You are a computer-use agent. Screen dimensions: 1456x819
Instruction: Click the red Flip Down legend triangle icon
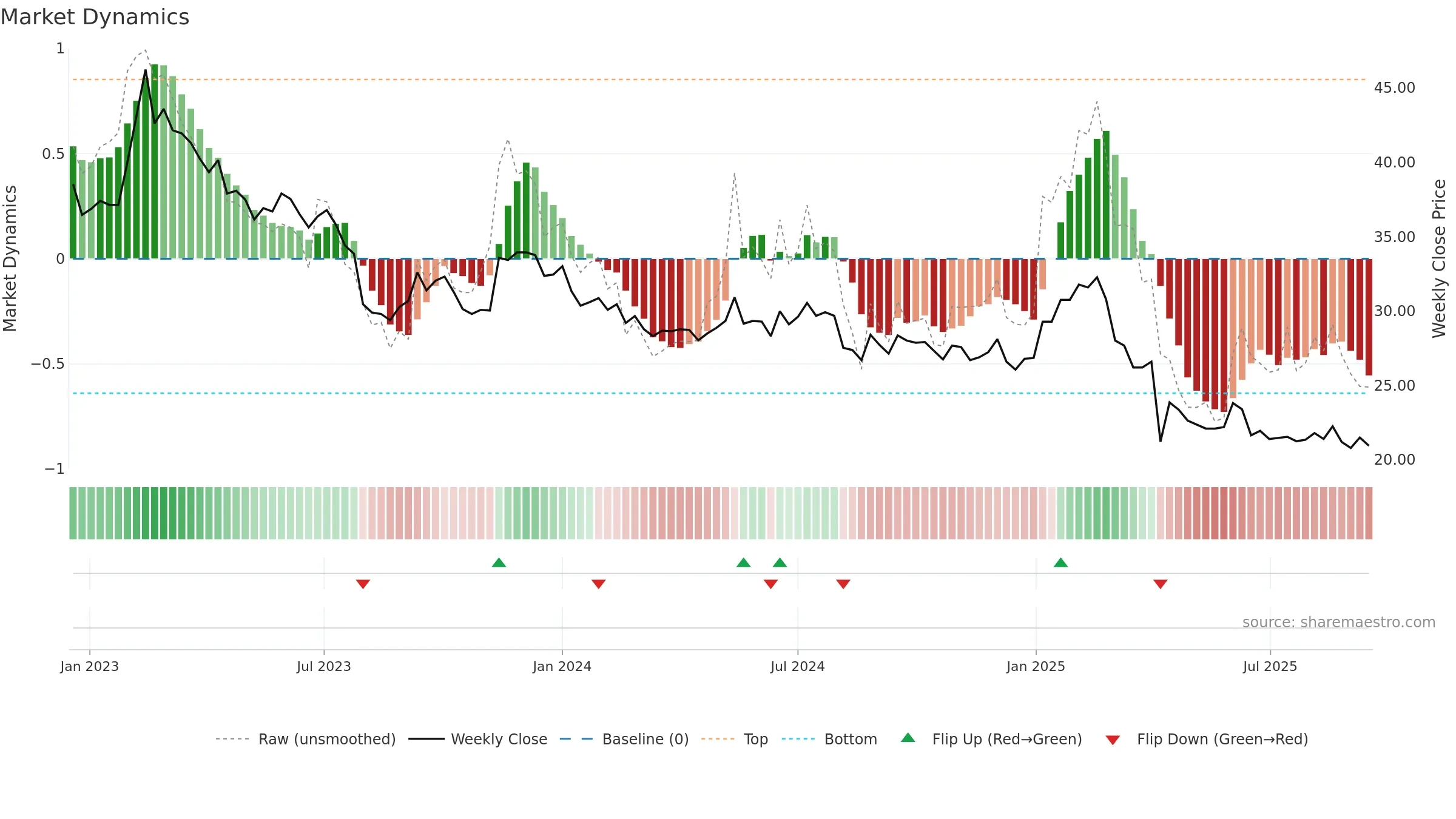(x=1113, y=740)
